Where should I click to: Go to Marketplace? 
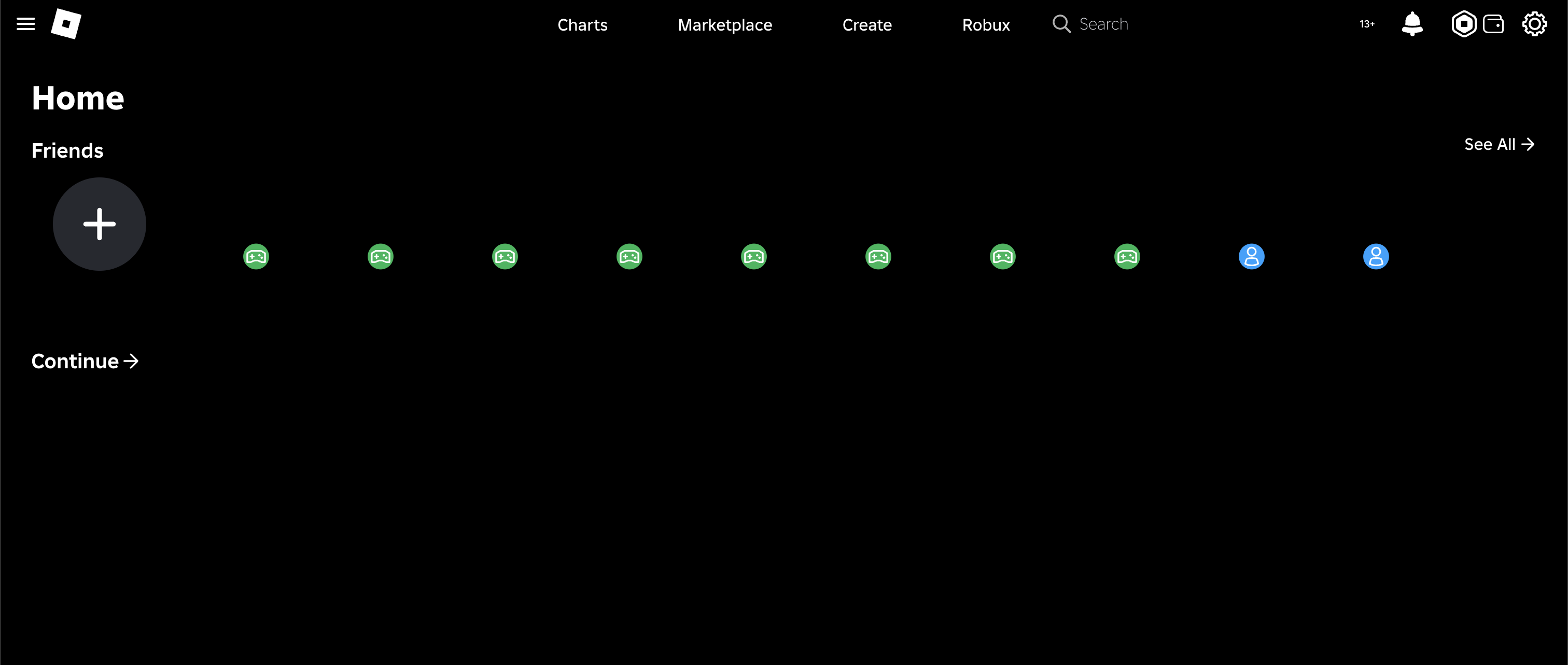pyautogui.click(x=724, y=25)
